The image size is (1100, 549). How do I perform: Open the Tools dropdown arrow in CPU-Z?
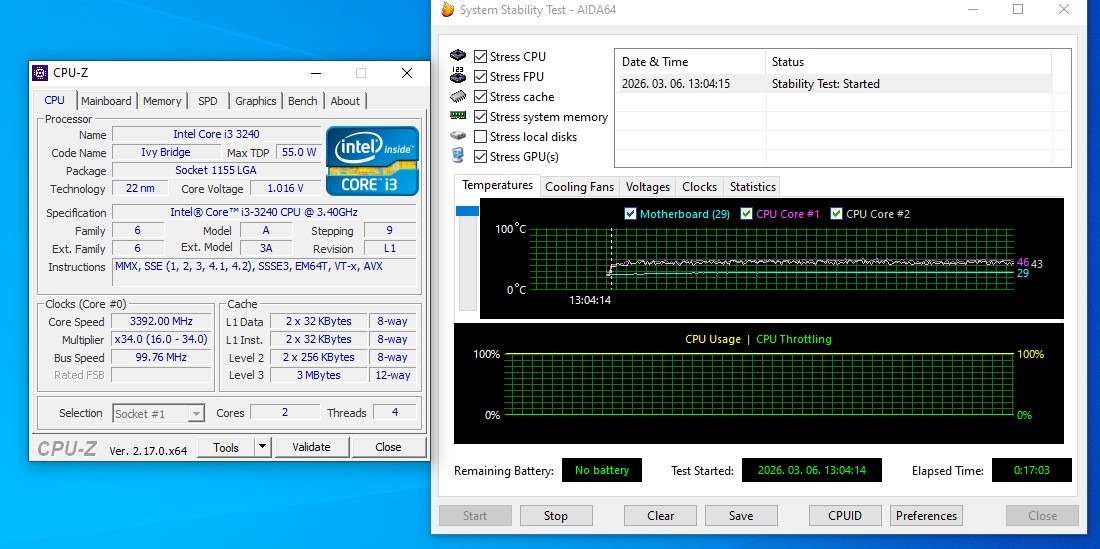(262, 447)
